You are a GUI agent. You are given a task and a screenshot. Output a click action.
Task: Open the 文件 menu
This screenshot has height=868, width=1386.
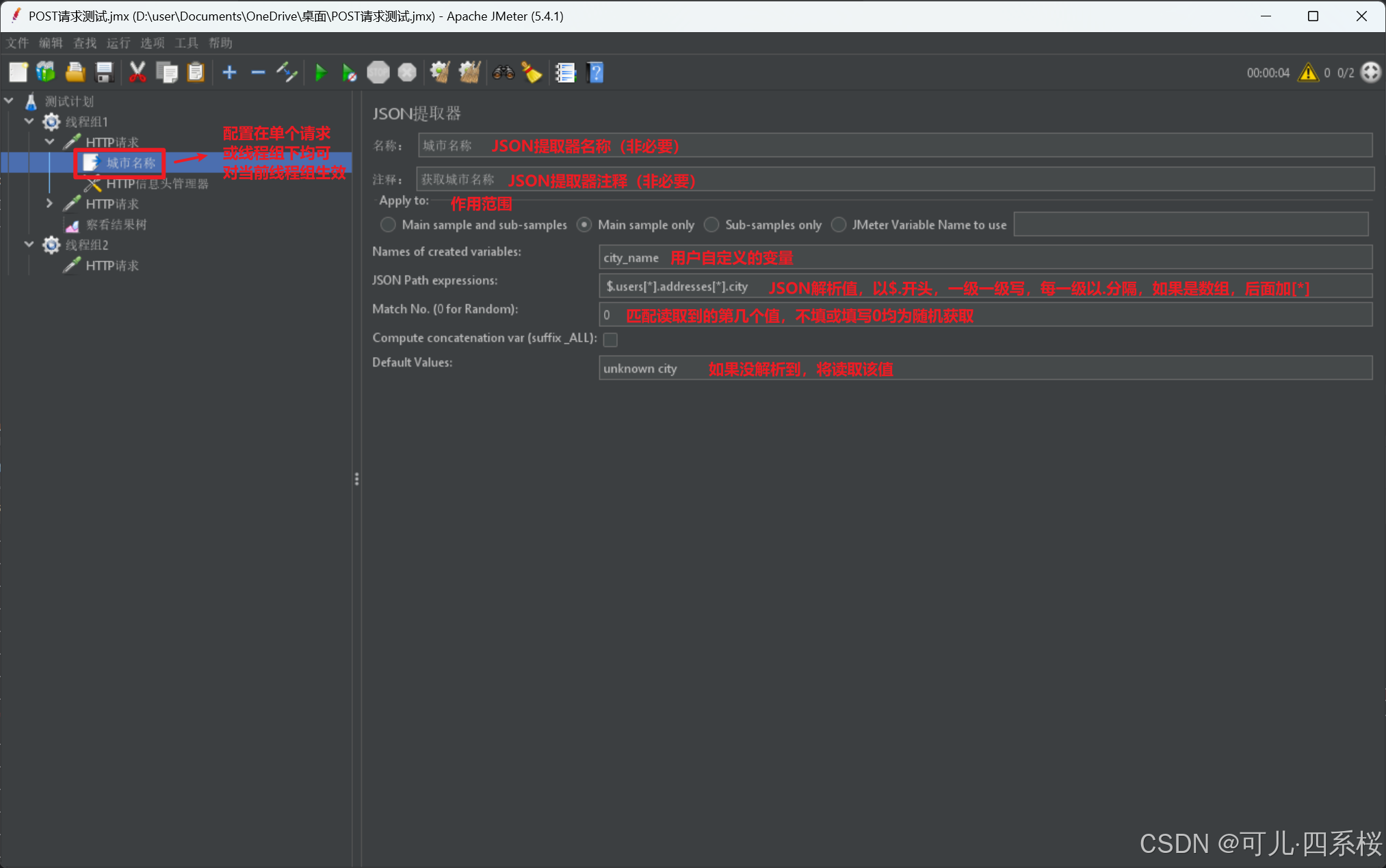17,43
